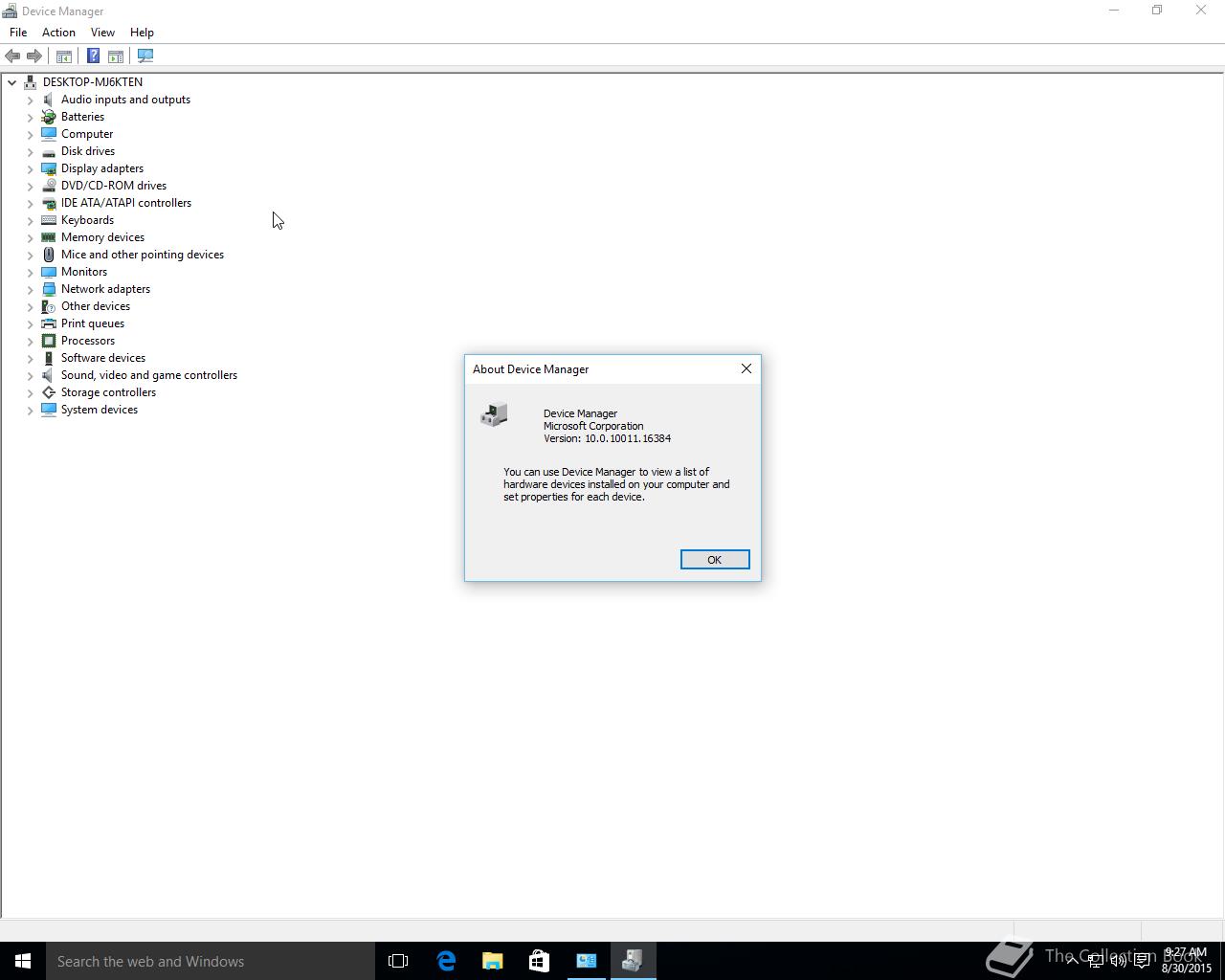Expand the Network adapters node
The image size is (1225, 980).
click(30, 289)
